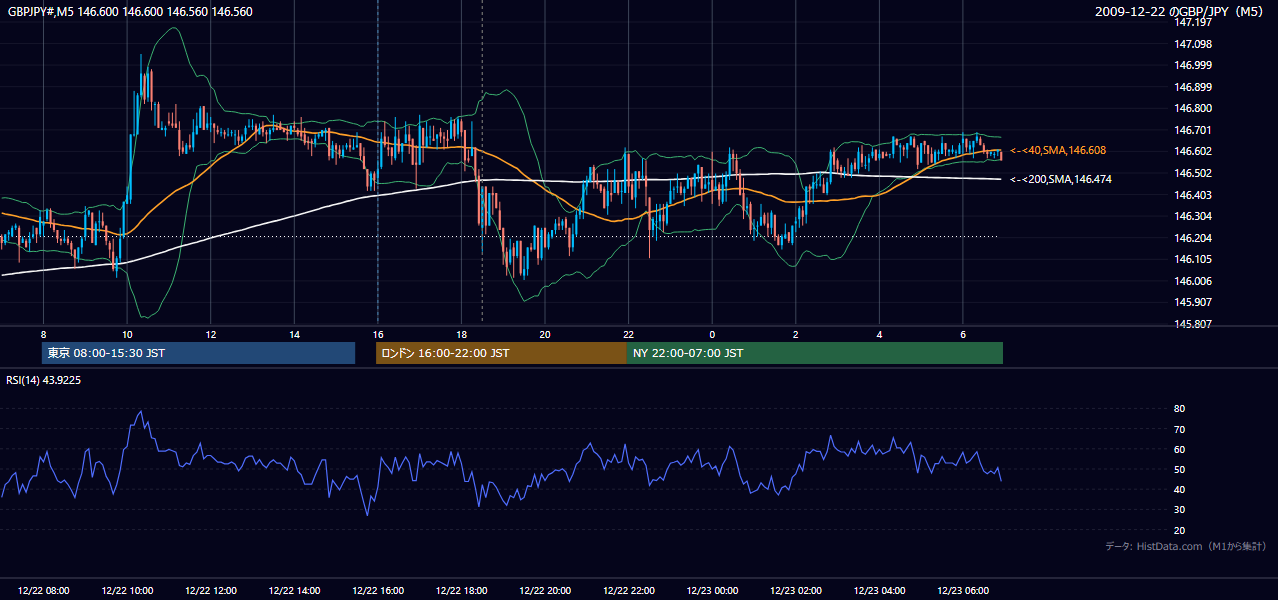Click the 12/22 14:00 date label
The height and width of the screenshot is (600, 1278).
pyautogui.click(x=295, y=591)
